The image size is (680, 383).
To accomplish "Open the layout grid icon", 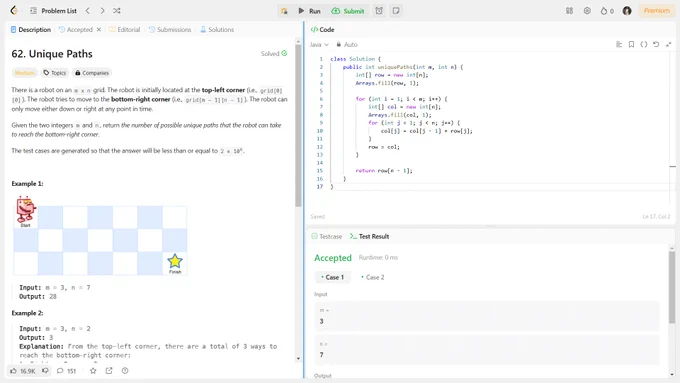I will point(569,11).
